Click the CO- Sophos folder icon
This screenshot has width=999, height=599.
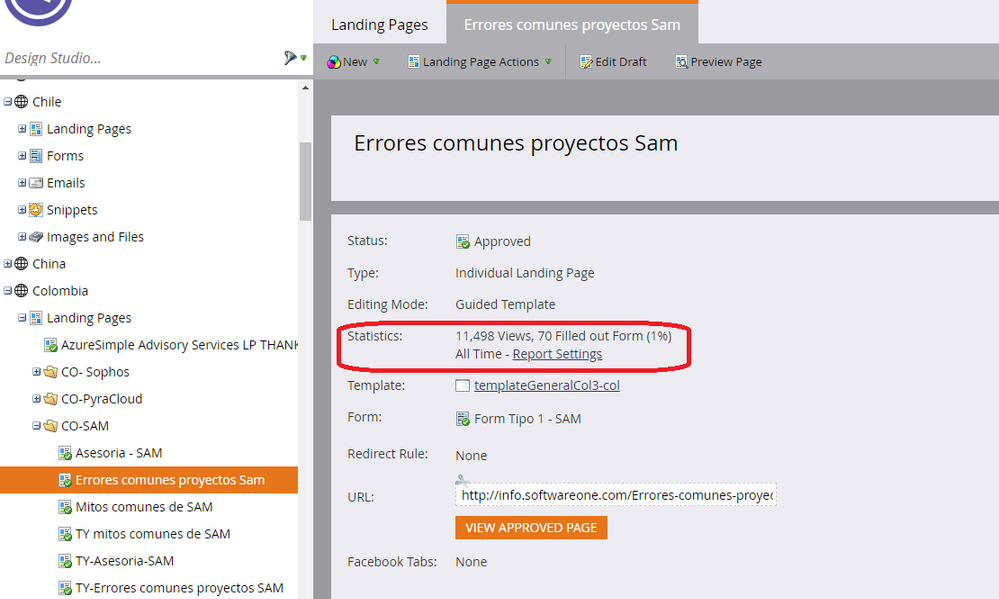pos(50,372)
